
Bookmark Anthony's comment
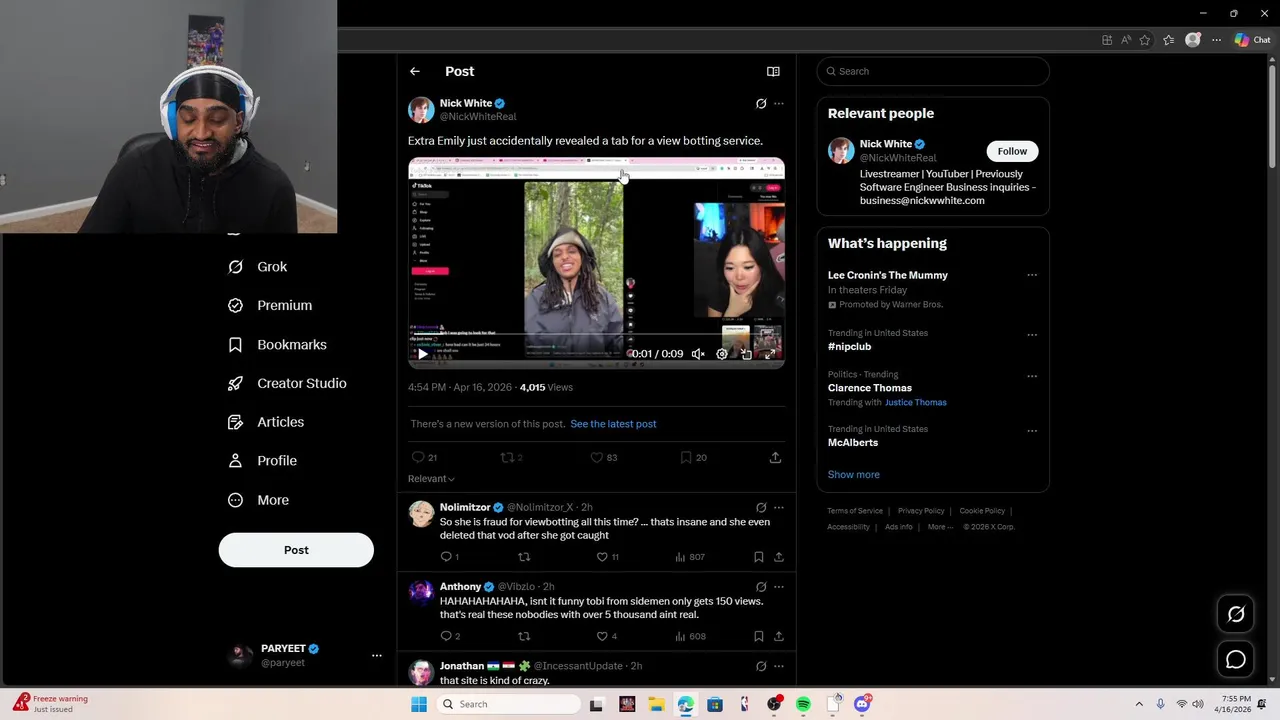(759, 636)
